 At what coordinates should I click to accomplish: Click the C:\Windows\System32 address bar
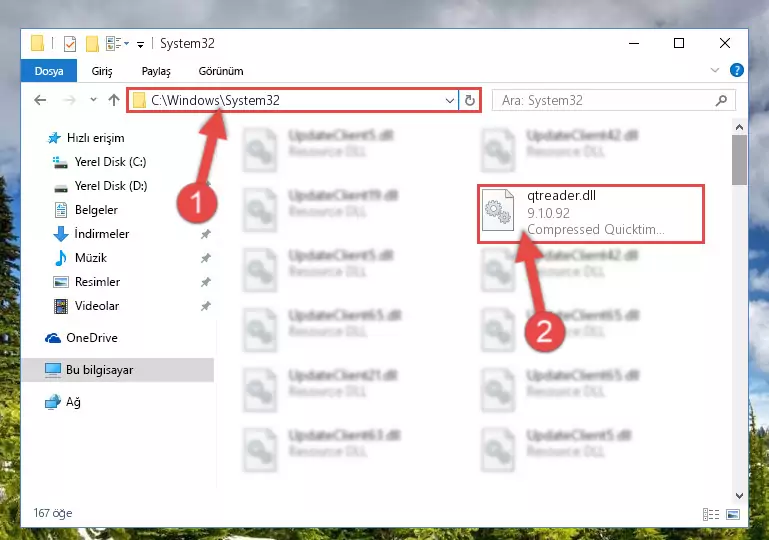(294, 101)
